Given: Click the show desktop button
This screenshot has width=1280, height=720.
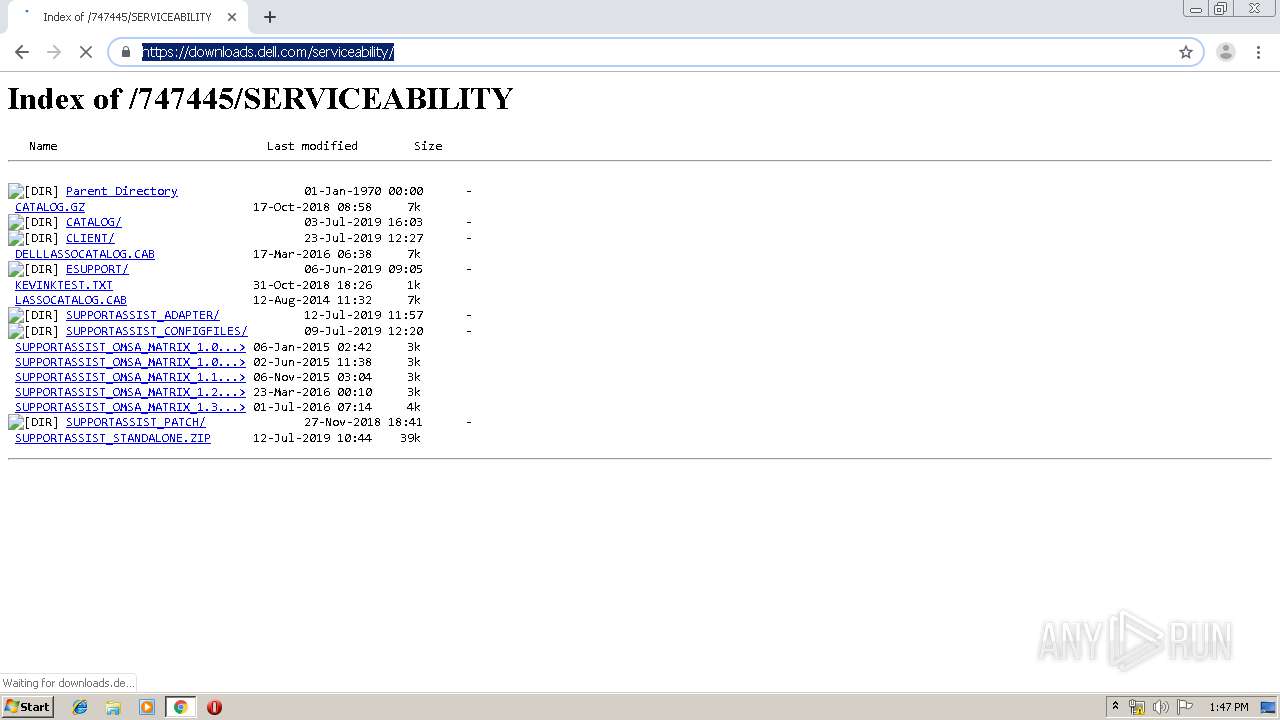Looking at the screenshot, I should click(1270, 707).
